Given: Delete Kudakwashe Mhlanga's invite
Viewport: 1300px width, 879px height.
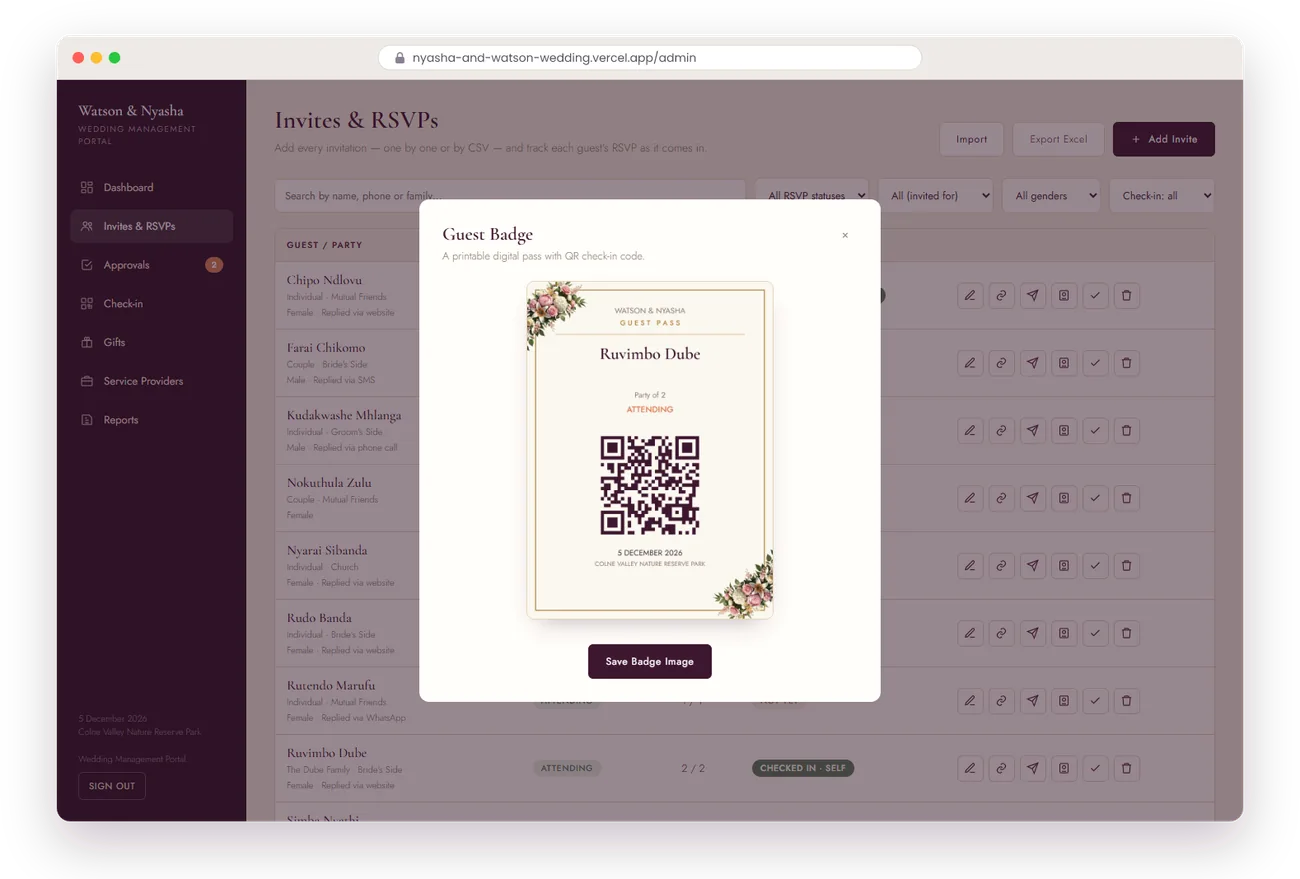Looking at the screenshot, I should tap(1127, 431).
